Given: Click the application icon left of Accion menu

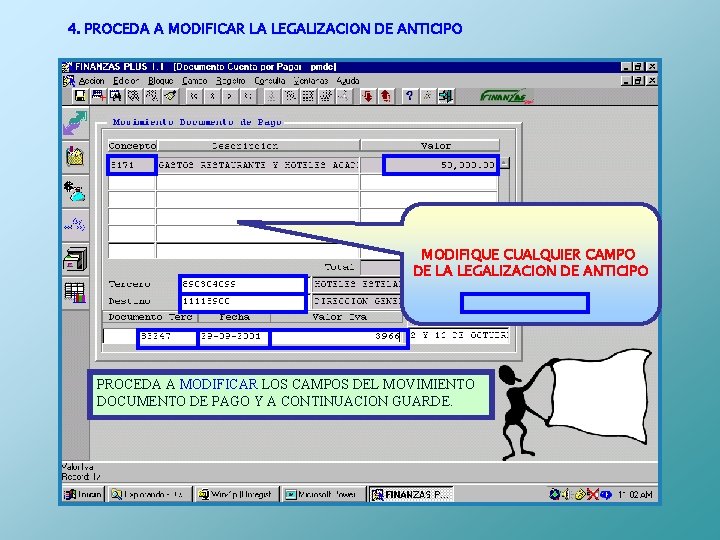Looking at the screenshot, I should [x=69, y=81].
